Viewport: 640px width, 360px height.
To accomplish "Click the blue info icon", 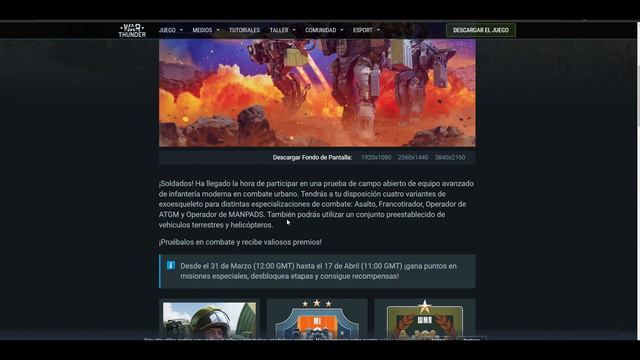I will [171, 265].
